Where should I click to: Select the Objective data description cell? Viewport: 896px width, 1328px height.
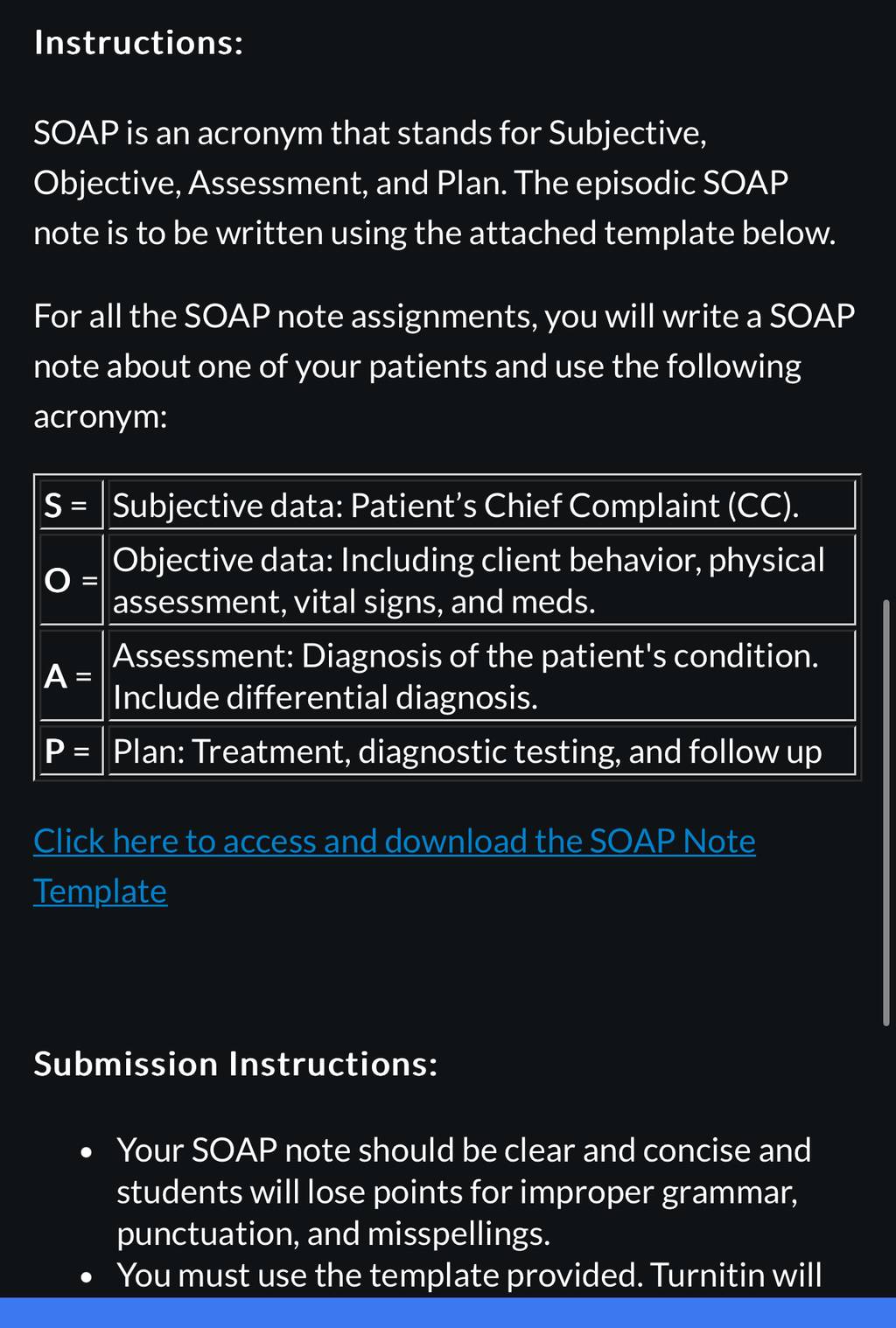[x=481, y=580]
